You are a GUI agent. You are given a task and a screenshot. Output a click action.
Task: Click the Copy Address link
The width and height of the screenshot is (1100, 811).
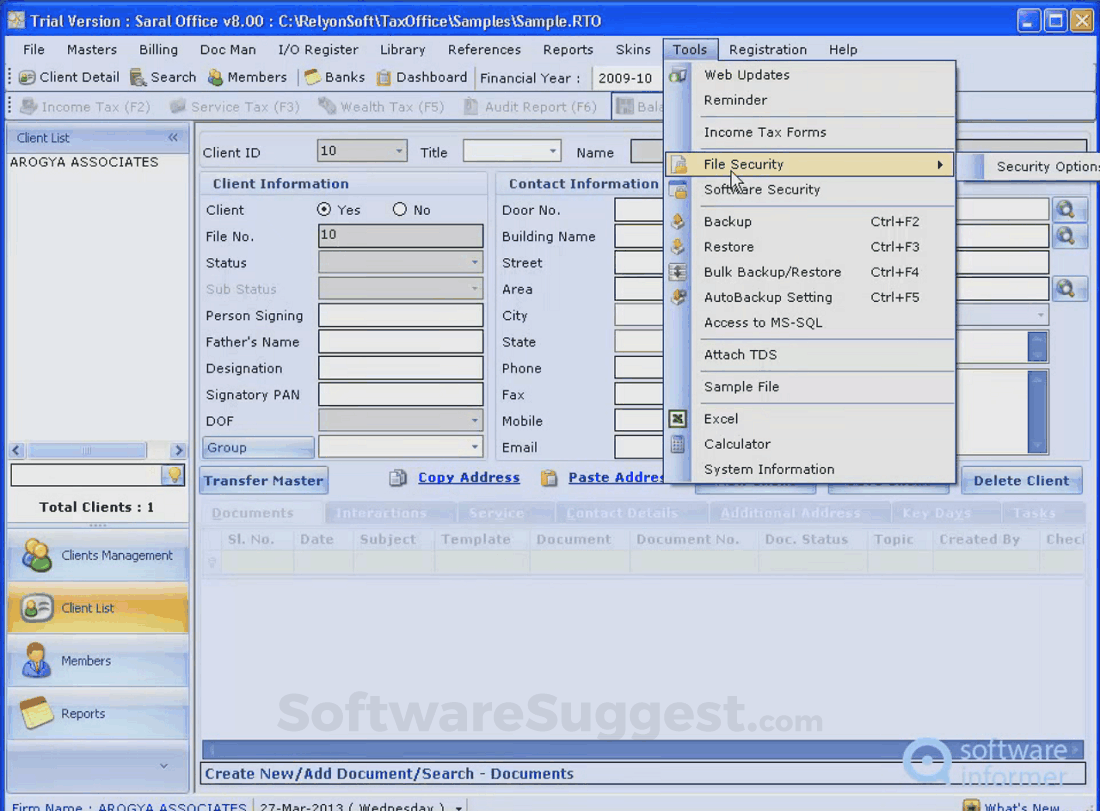(x=468, y=478)
